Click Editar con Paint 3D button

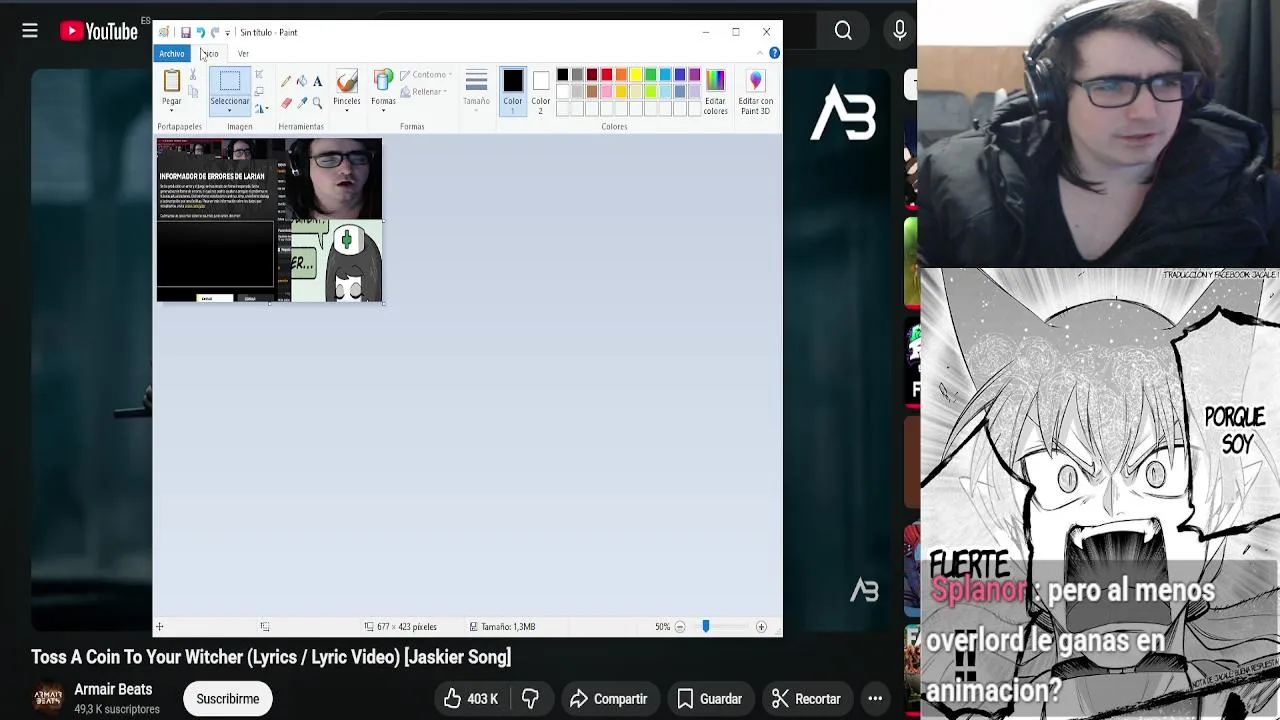pos(755,91)
